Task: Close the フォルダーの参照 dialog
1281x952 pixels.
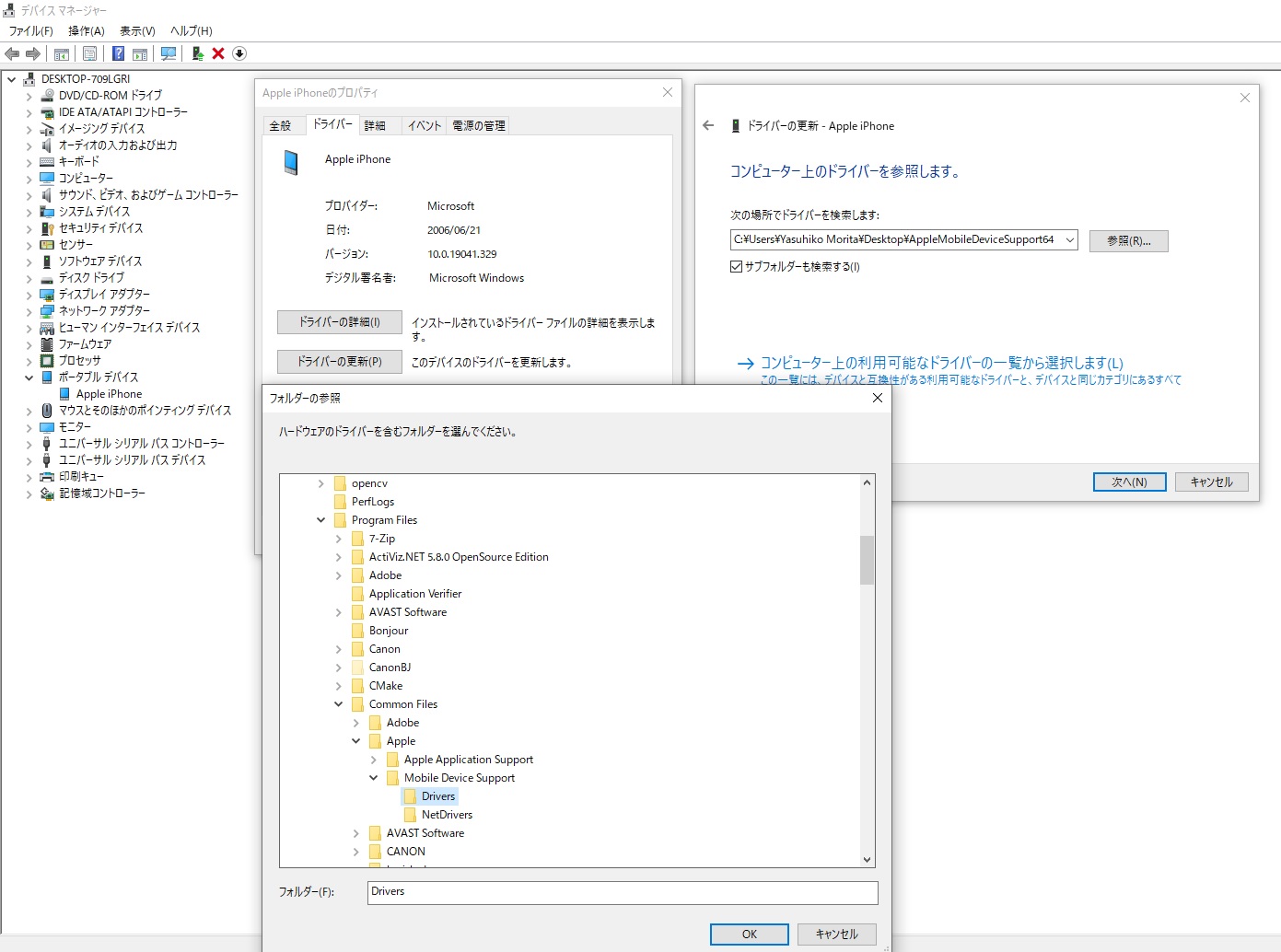Action: (x=877, y=398)
